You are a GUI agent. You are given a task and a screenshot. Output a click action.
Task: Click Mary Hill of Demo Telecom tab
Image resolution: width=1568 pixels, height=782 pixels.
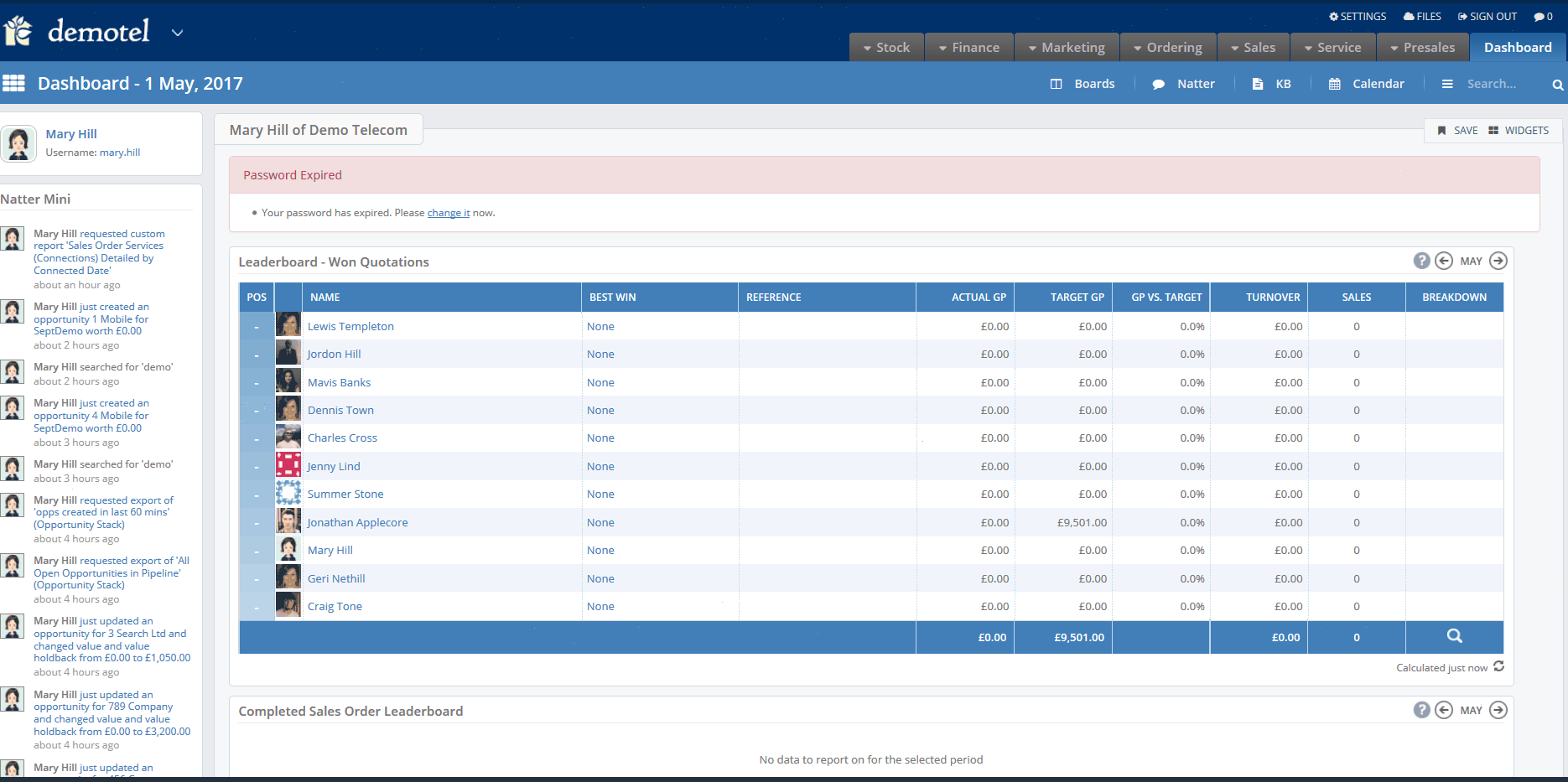click(319, 130)
